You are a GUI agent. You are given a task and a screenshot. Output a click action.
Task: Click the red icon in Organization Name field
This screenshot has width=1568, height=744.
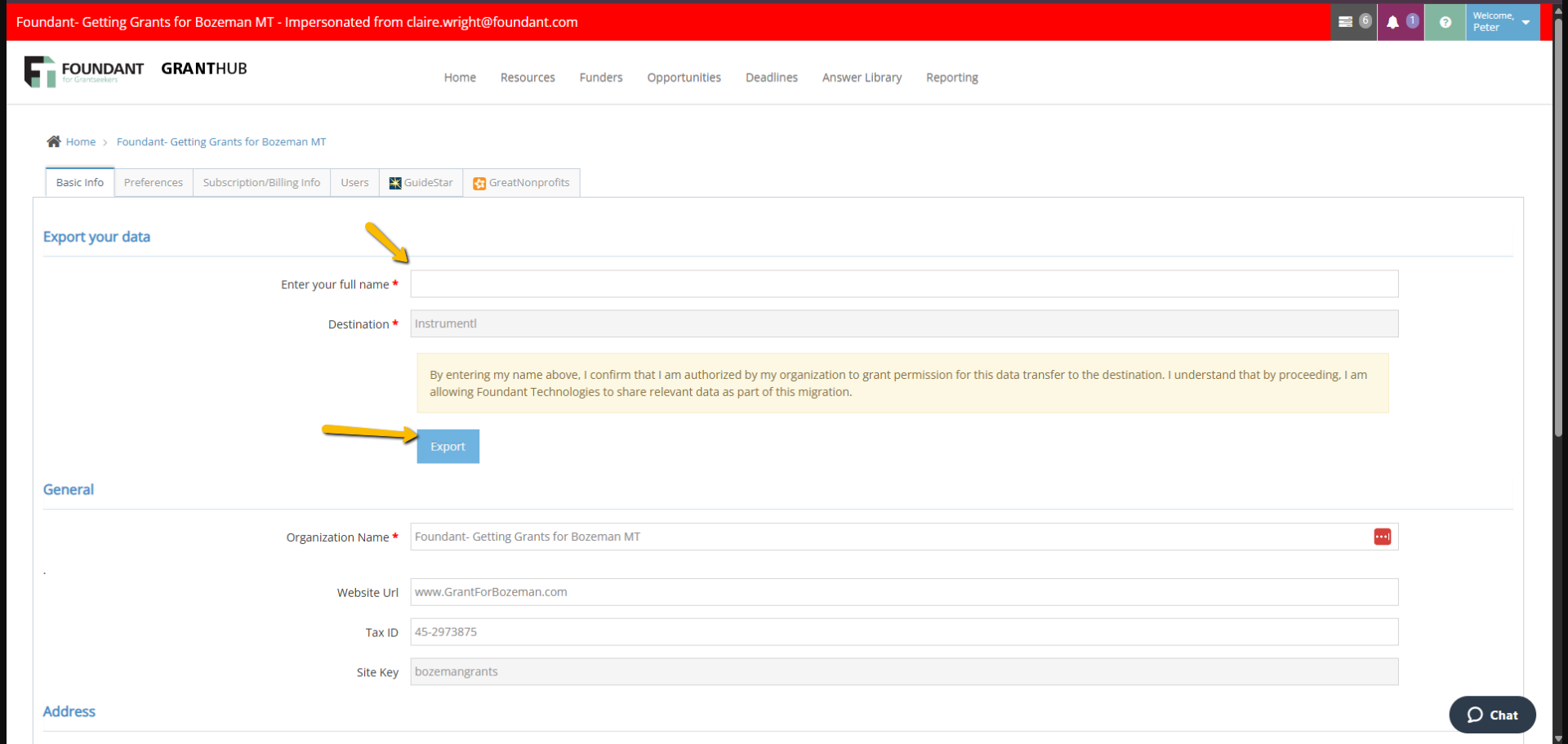[1382, 537]
